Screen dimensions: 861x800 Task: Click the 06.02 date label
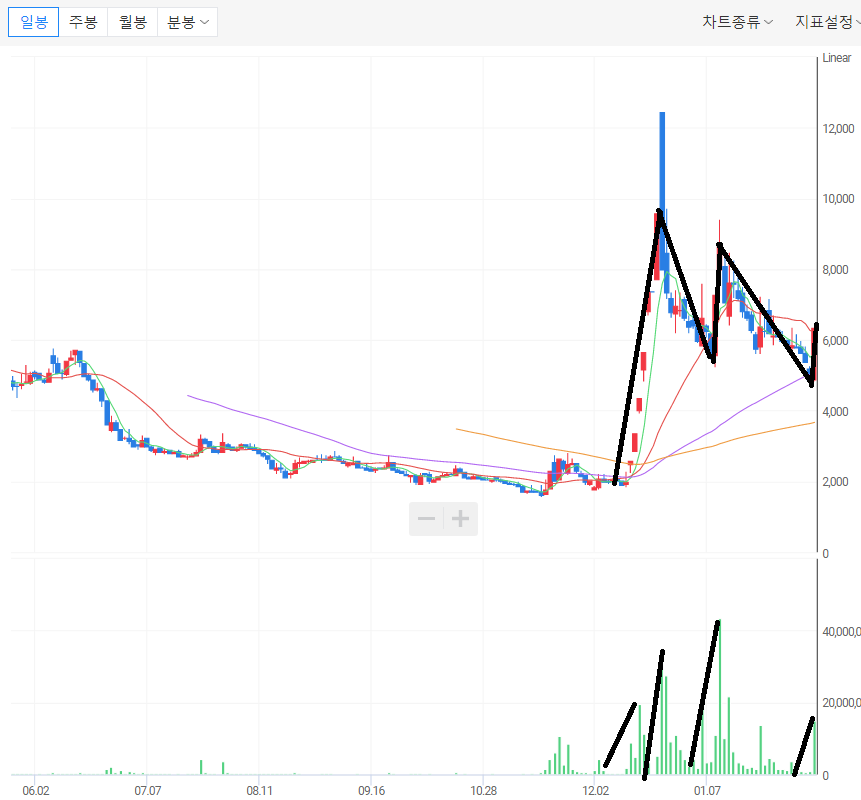[36, 791]
